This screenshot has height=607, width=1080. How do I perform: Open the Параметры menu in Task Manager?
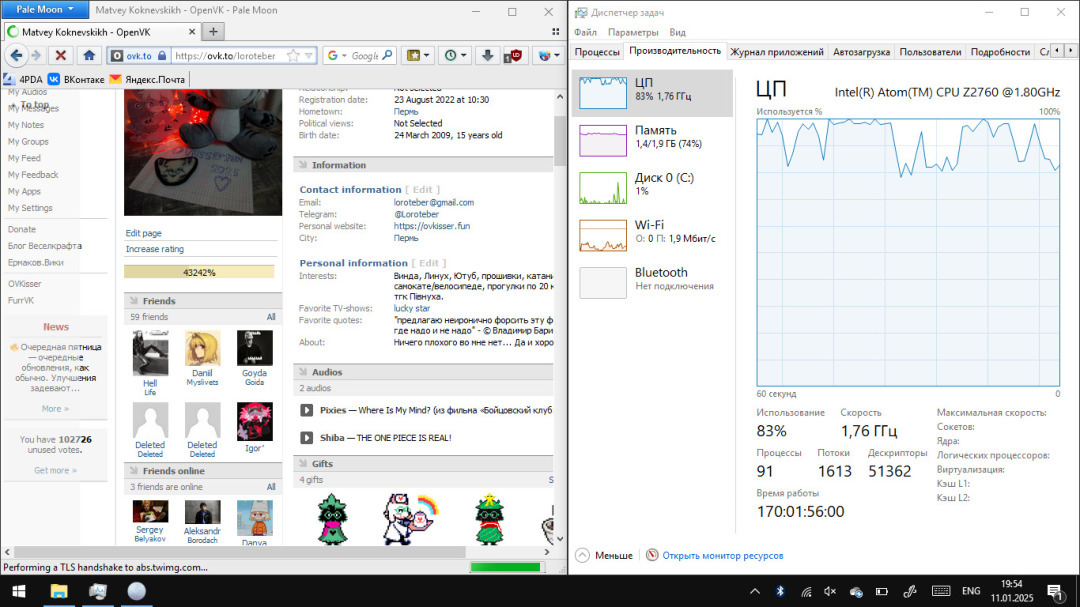633,32
